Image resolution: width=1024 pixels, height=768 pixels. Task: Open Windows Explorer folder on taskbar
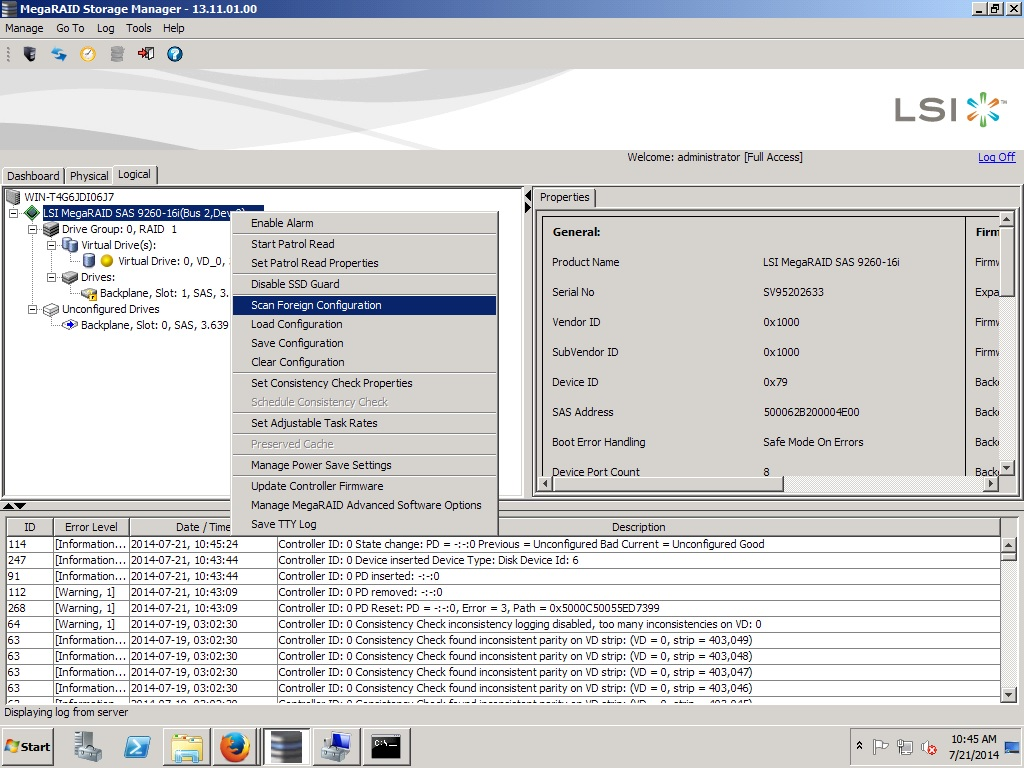(187, 746)
